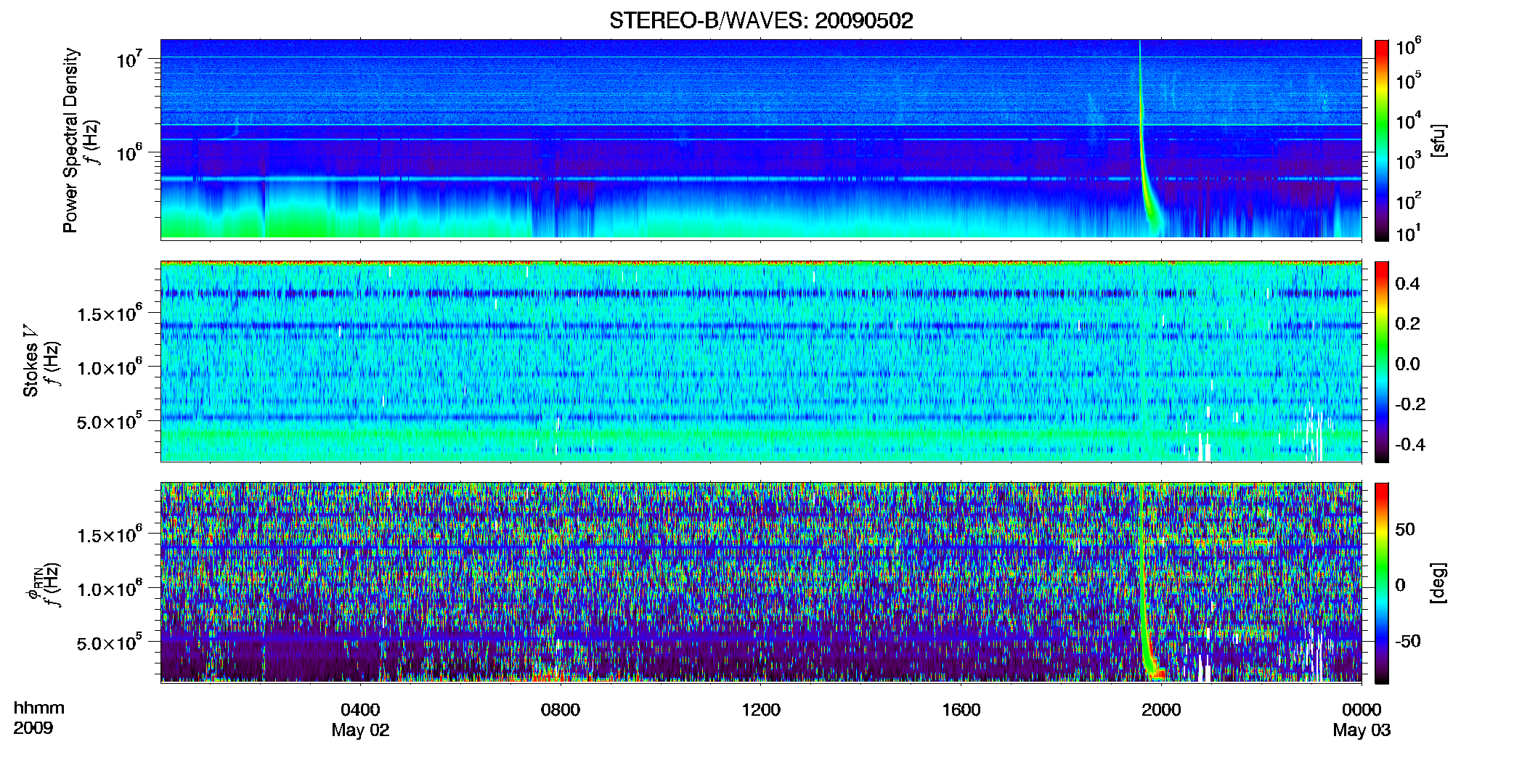The image size is (1522, 784).
Task: Click the sfu colorbar of top panel
Action: pyautogui.click(x=1382, y=140)
